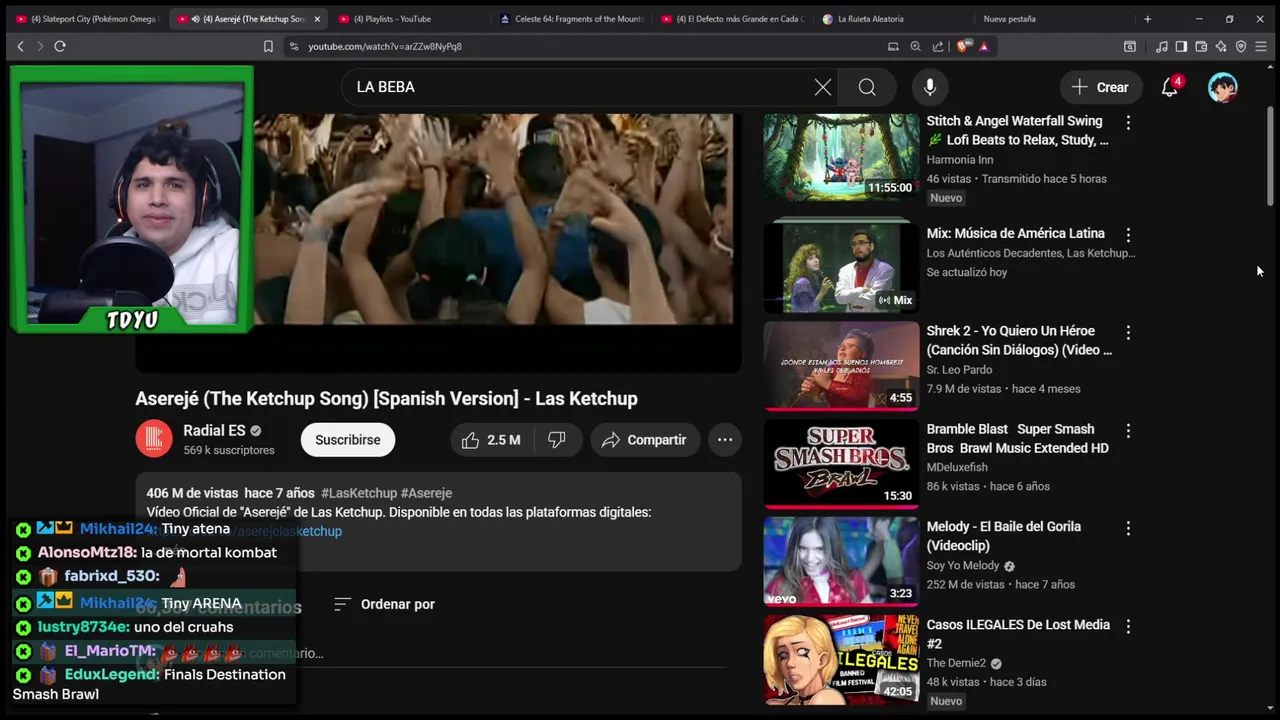The height and width of the screenshot is (720, 1280).
Task: Switch to El Defecto más Grande tab
Action: (732, 19)
